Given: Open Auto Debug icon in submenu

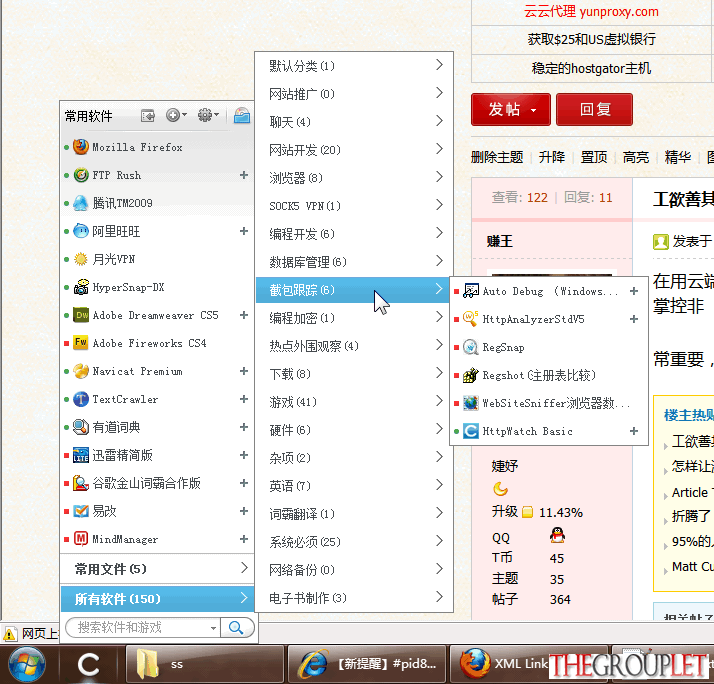Looking at the screenshot, I should (x=470, y=291).
